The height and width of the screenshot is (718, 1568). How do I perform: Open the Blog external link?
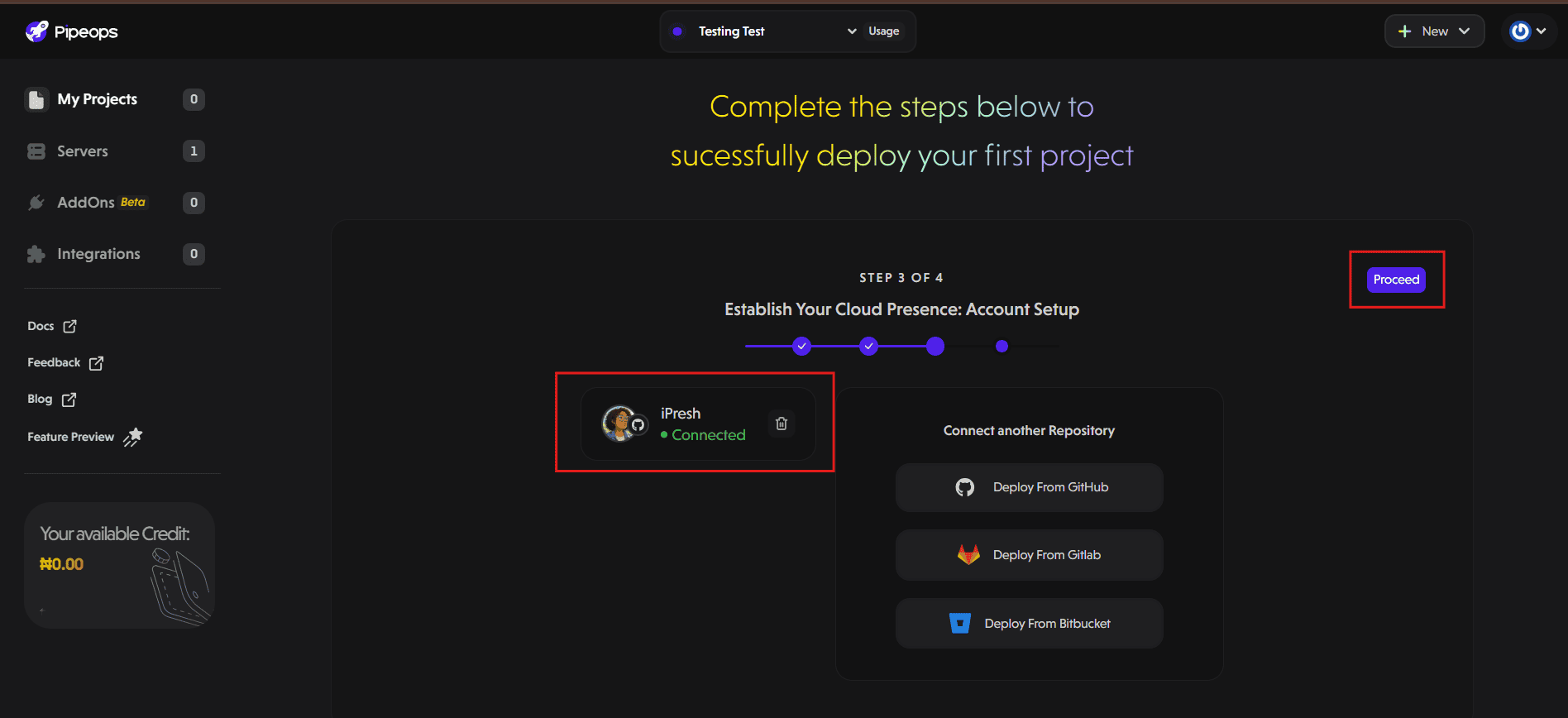tap(52, 399)
